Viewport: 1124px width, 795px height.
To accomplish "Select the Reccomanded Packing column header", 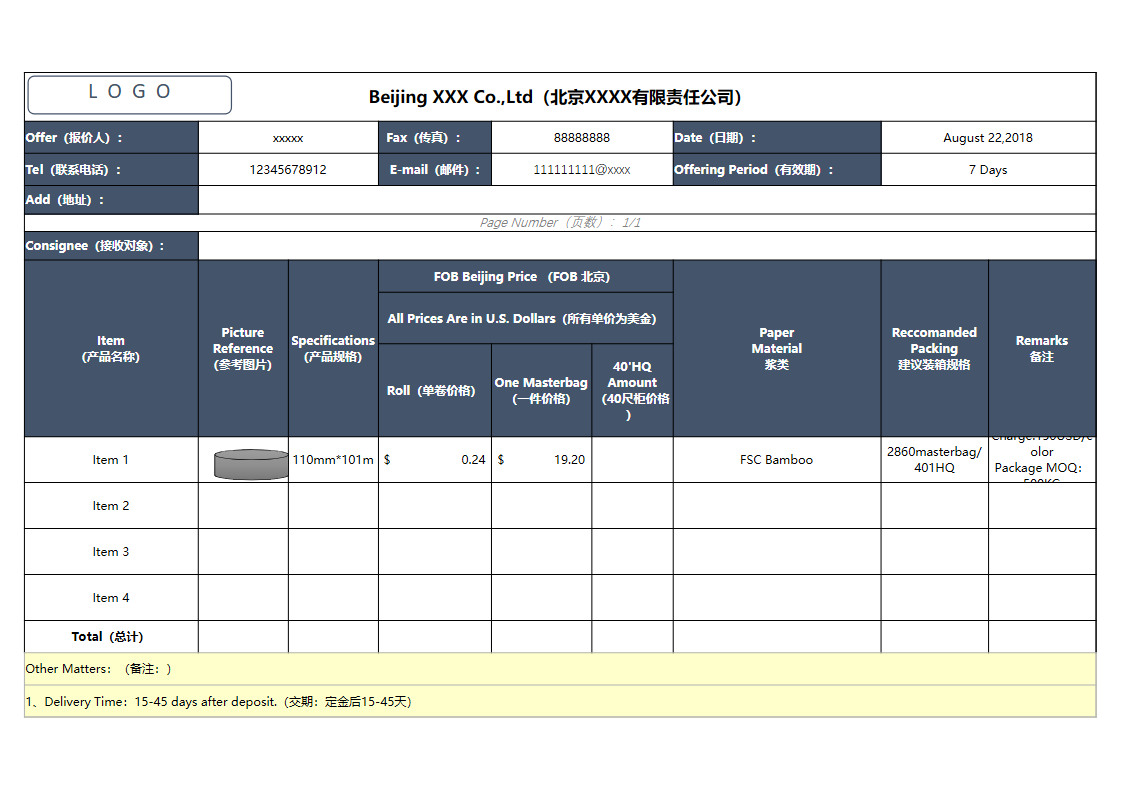I will pyautogui.click(x=935, y=348).
